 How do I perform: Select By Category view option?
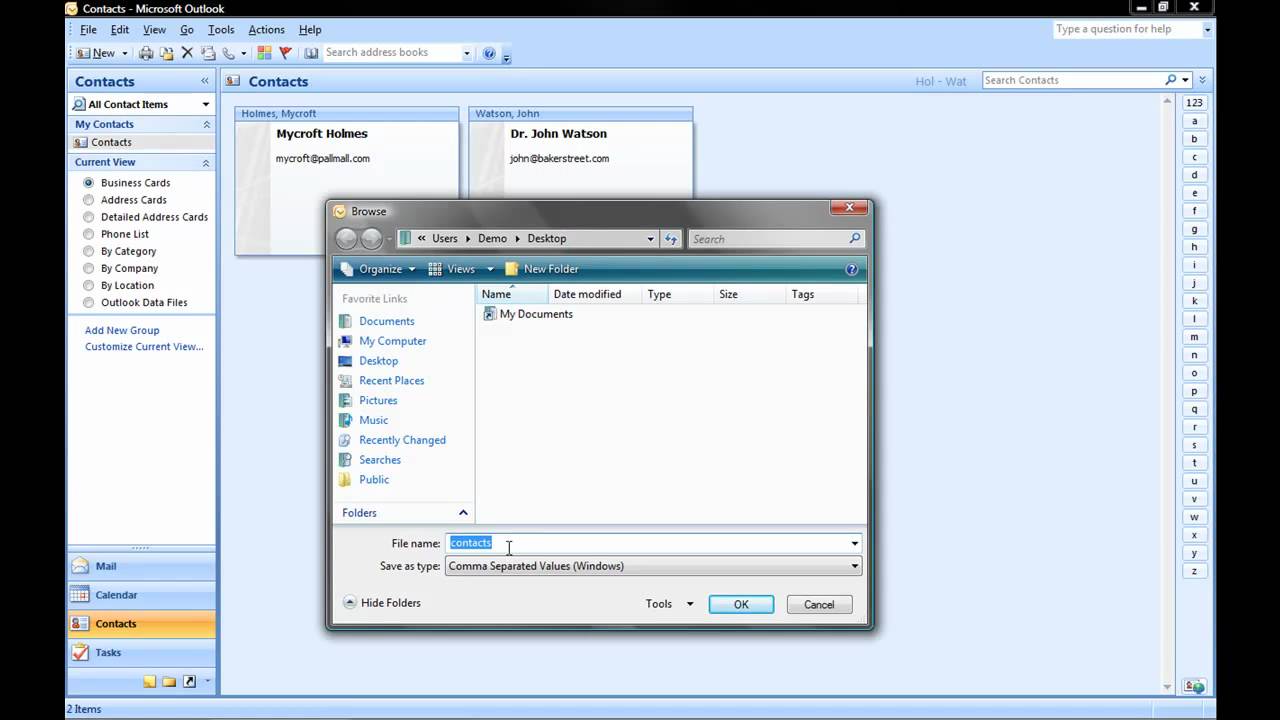tap(120, 251)
